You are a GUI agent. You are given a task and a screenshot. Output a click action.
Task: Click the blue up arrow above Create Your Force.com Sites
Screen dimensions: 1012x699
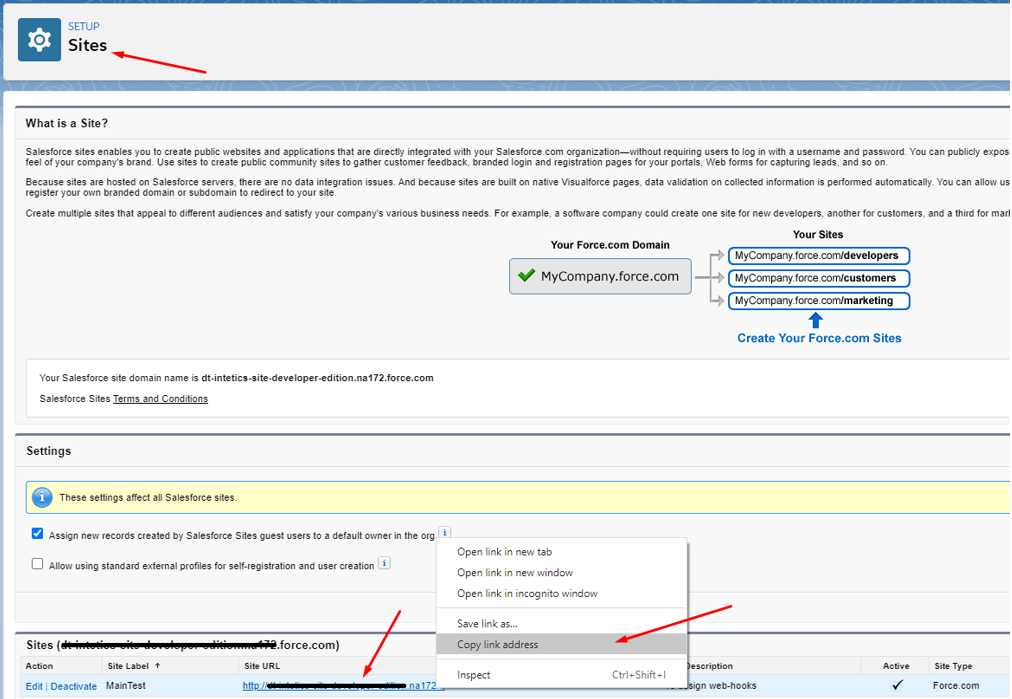point(815,320)
